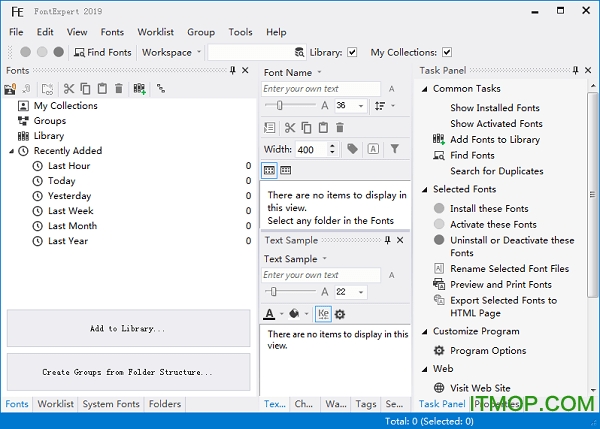Screen dimensions: 600x429
Task: Collapse the Selected Fonts section
Action: [x=424, y=190]
